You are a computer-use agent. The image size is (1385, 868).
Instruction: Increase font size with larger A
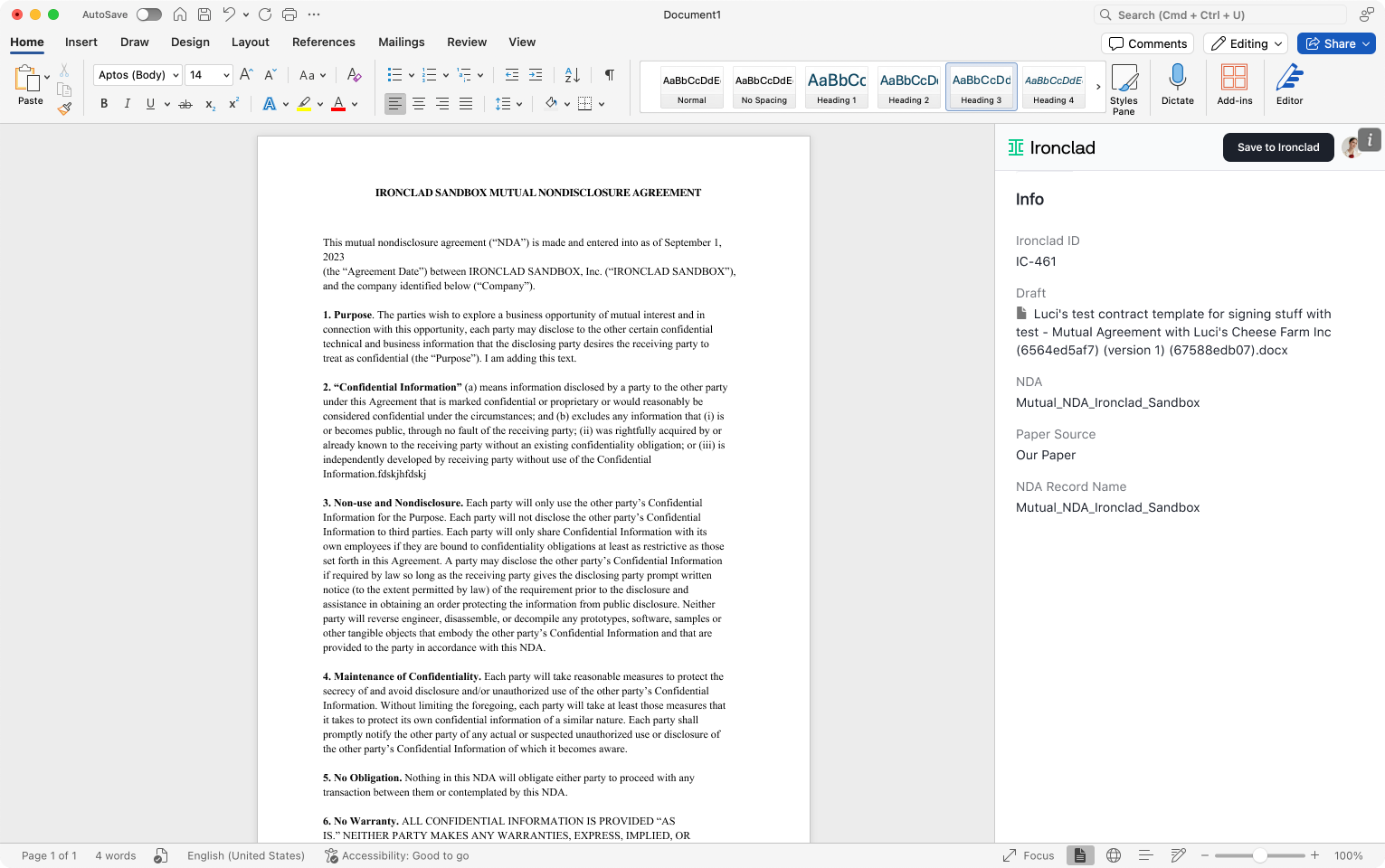[246, 75]
